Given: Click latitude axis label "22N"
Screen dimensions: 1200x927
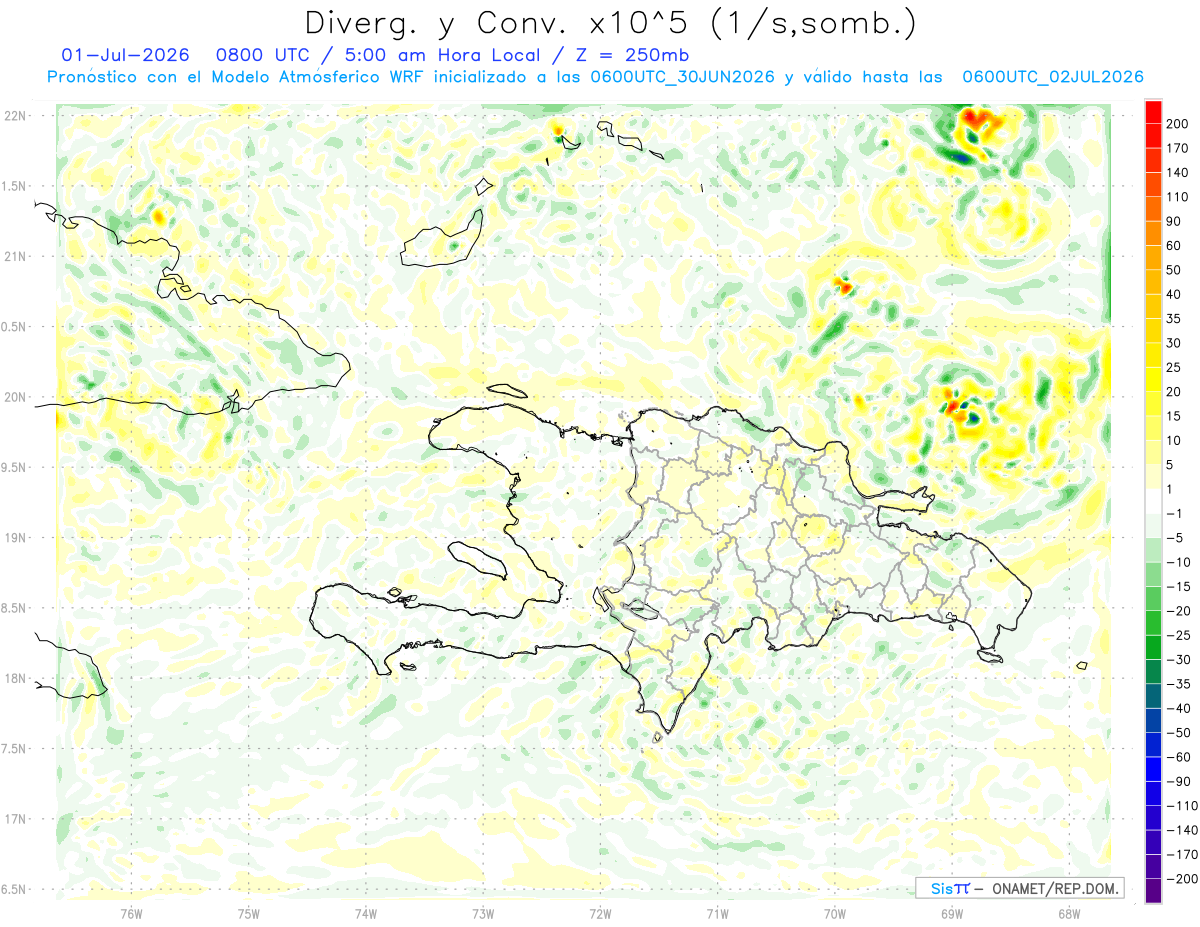Looking at the screenshot, I should [x=16, y=116].
